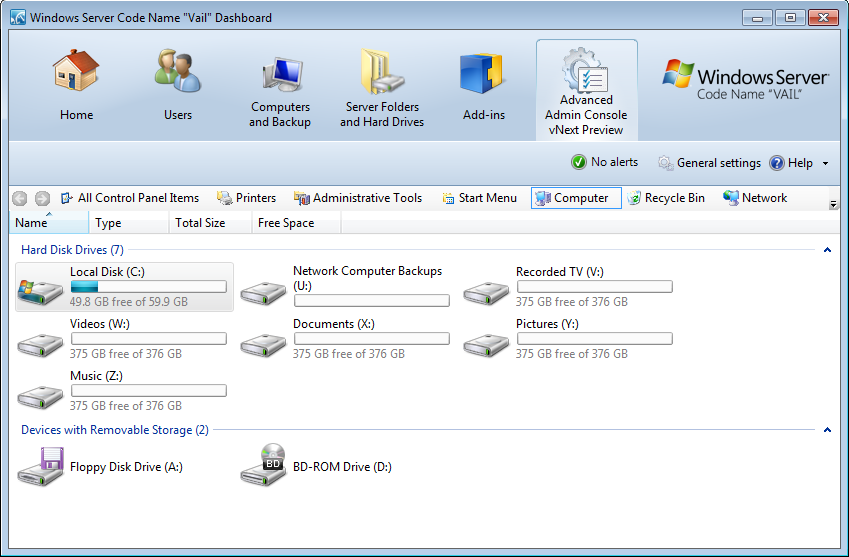
Task: Click the Hard Disk Drives (7) group heading
Action: point(72,250)
